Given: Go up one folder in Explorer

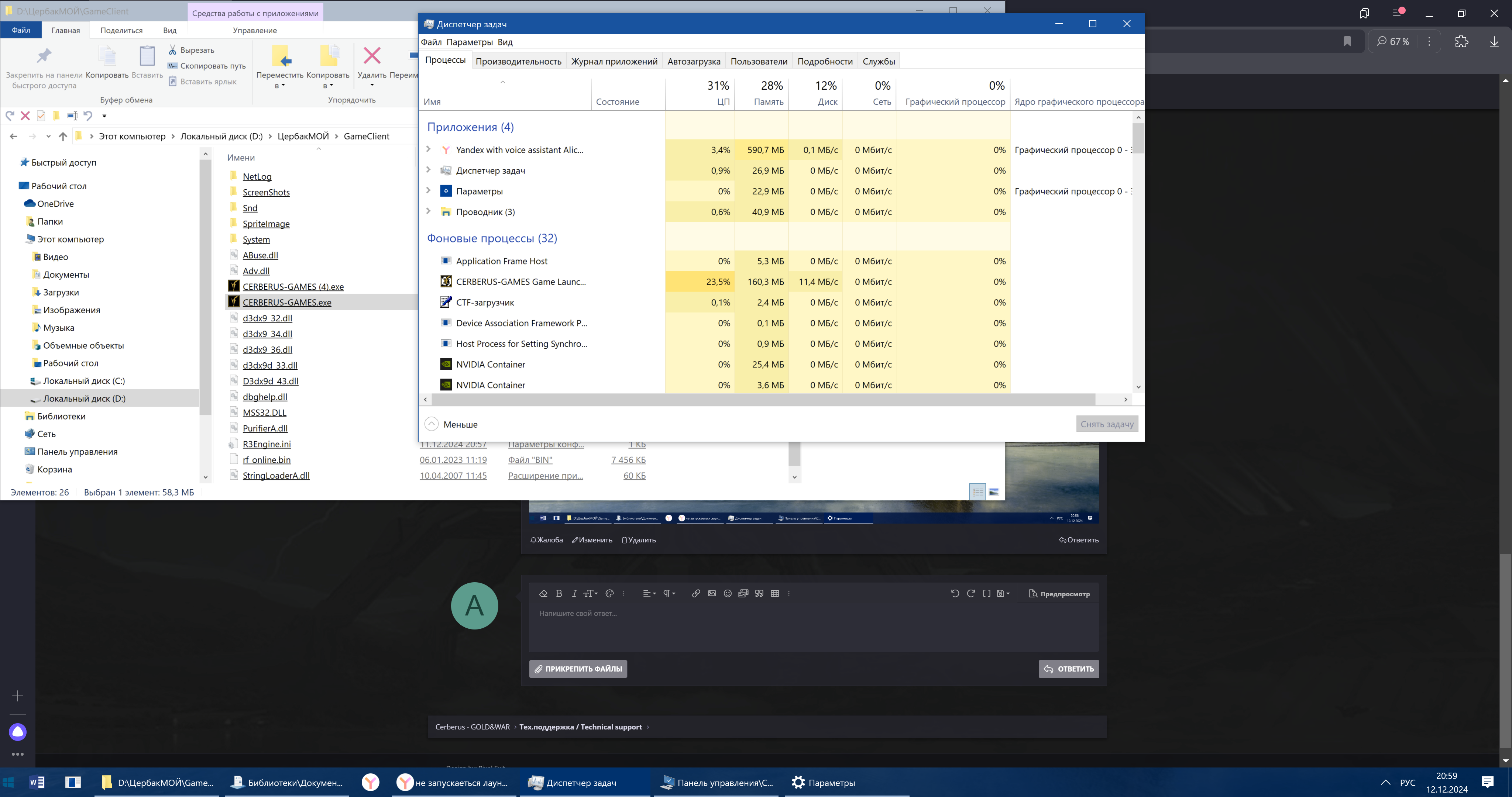Looking at the screenshot, I should [63, 136].
